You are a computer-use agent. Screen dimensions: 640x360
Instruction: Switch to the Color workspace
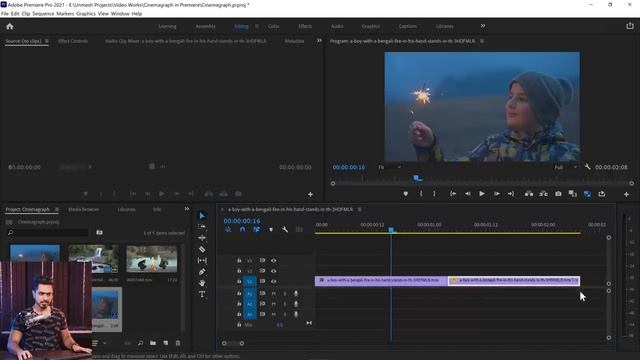[273, 26]
